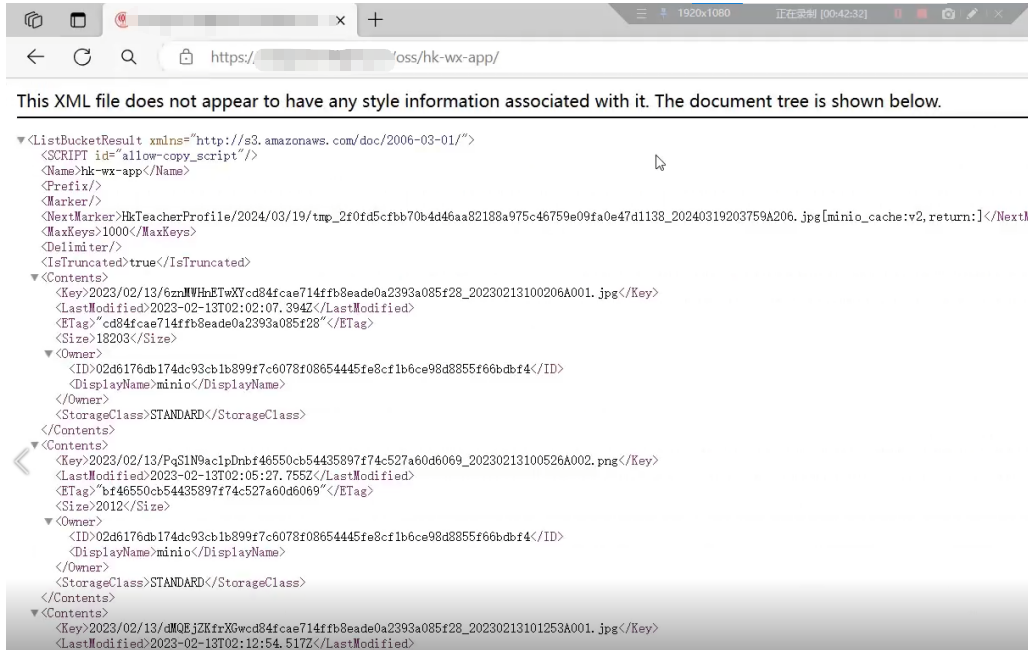Collapse the second Contents node
The width and height of the screenshot is (1028, 650).
pyautogui.click(x=35, y=445)
